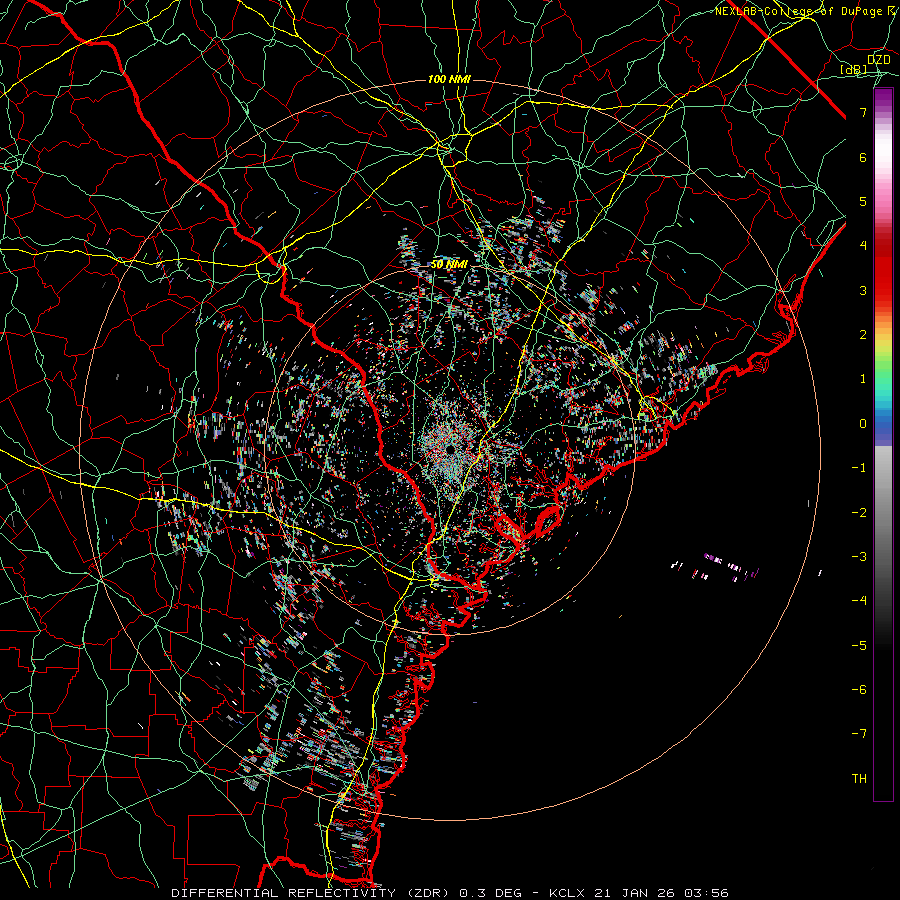Click the scale value "2"
This screenshot has height=900, width=900.
coord(863,335)
